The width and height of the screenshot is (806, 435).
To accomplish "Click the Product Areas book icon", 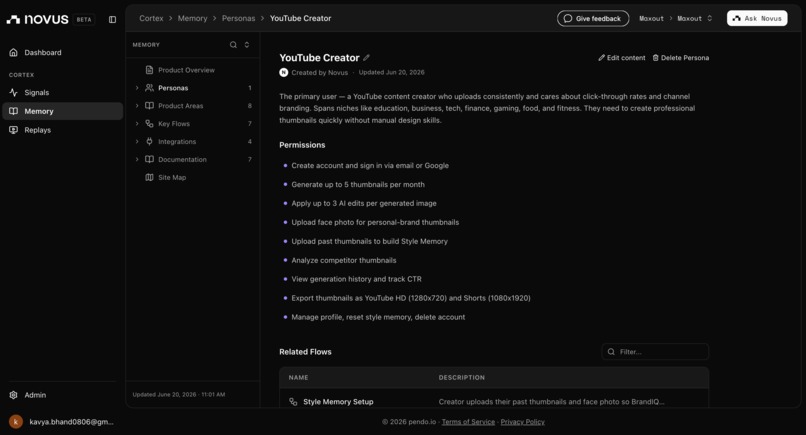I will 149,106.
